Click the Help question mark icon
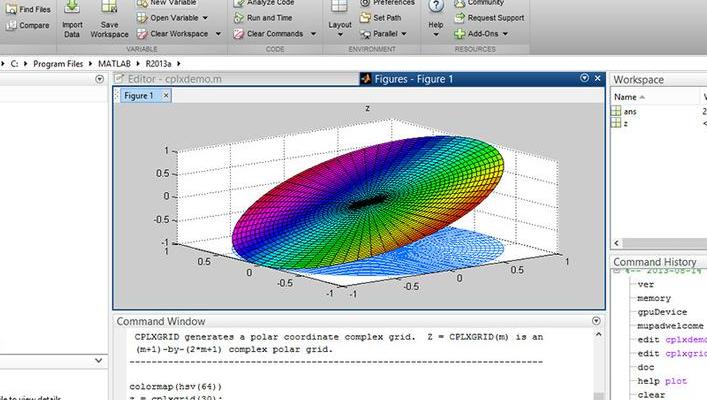This screenshot has height=400, width=707. (x=436, y=6)
